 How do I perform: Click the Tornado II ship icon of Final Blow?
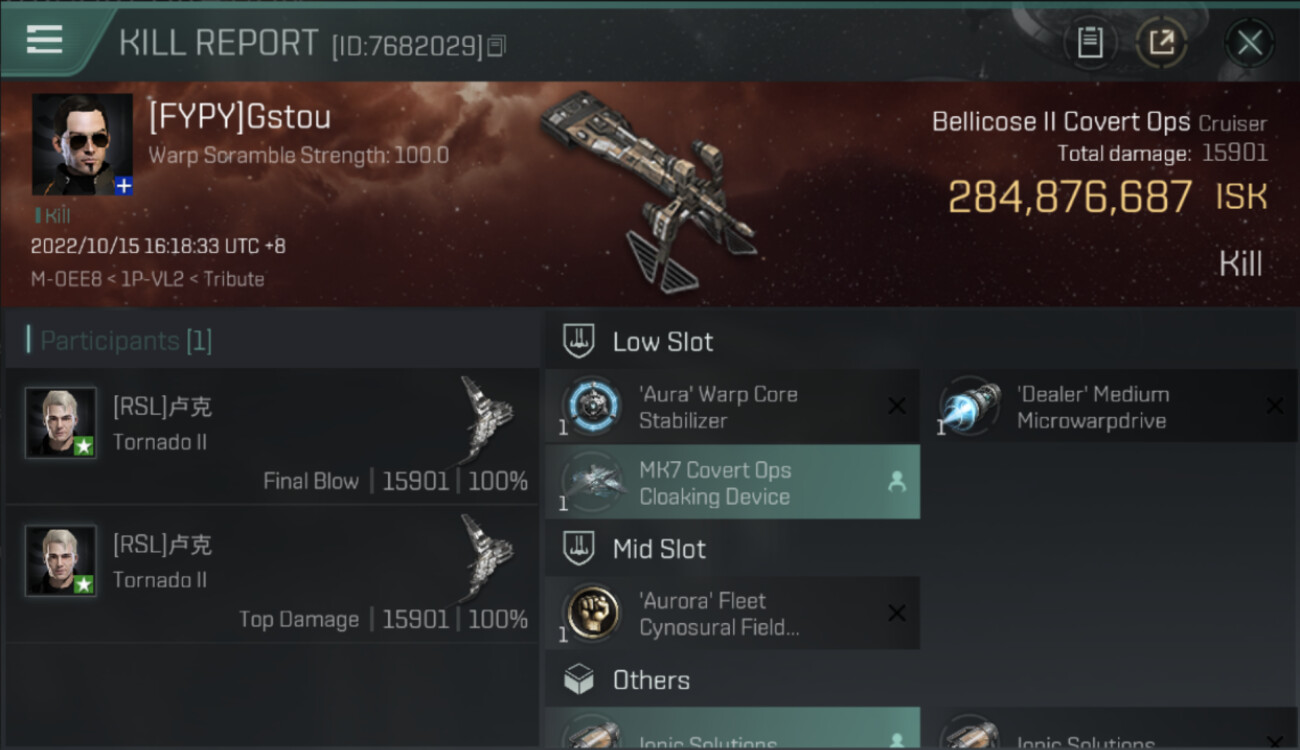coord(489,418)
